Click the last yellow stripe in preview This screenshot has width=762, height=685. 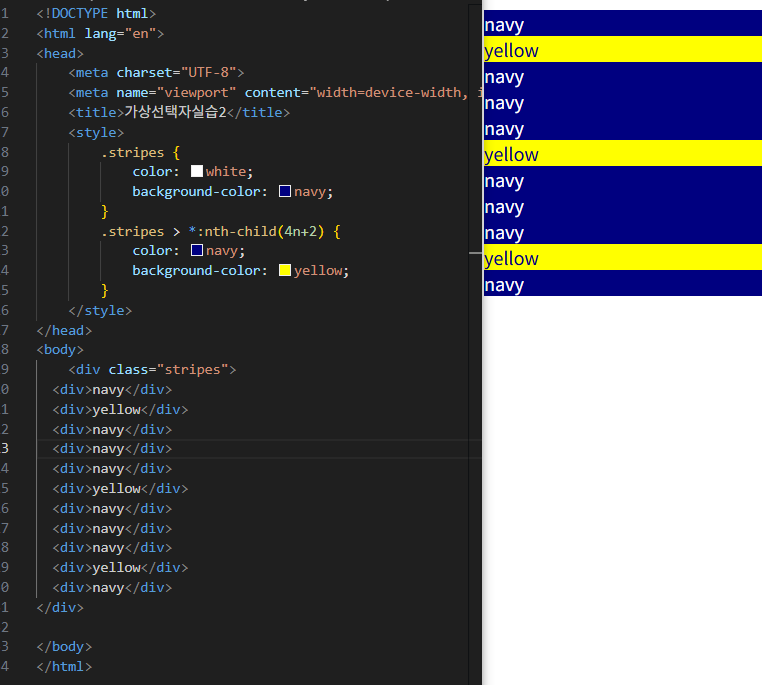click(x=623, y=257)
